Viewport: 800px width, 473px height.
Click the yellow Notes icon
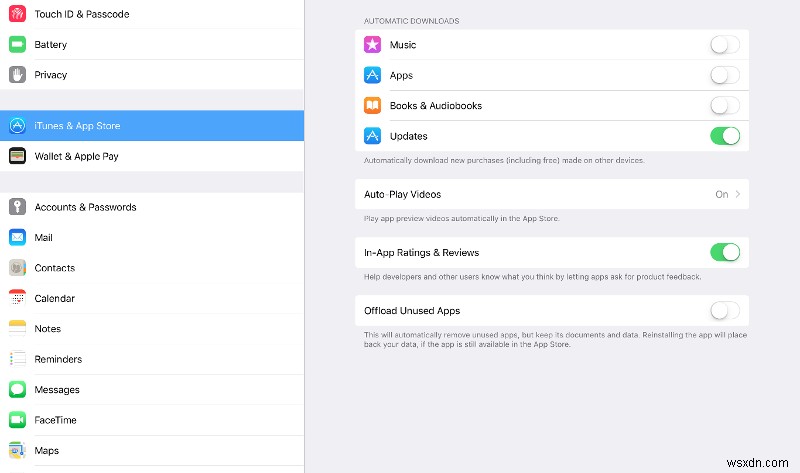[x=17, y=329]
